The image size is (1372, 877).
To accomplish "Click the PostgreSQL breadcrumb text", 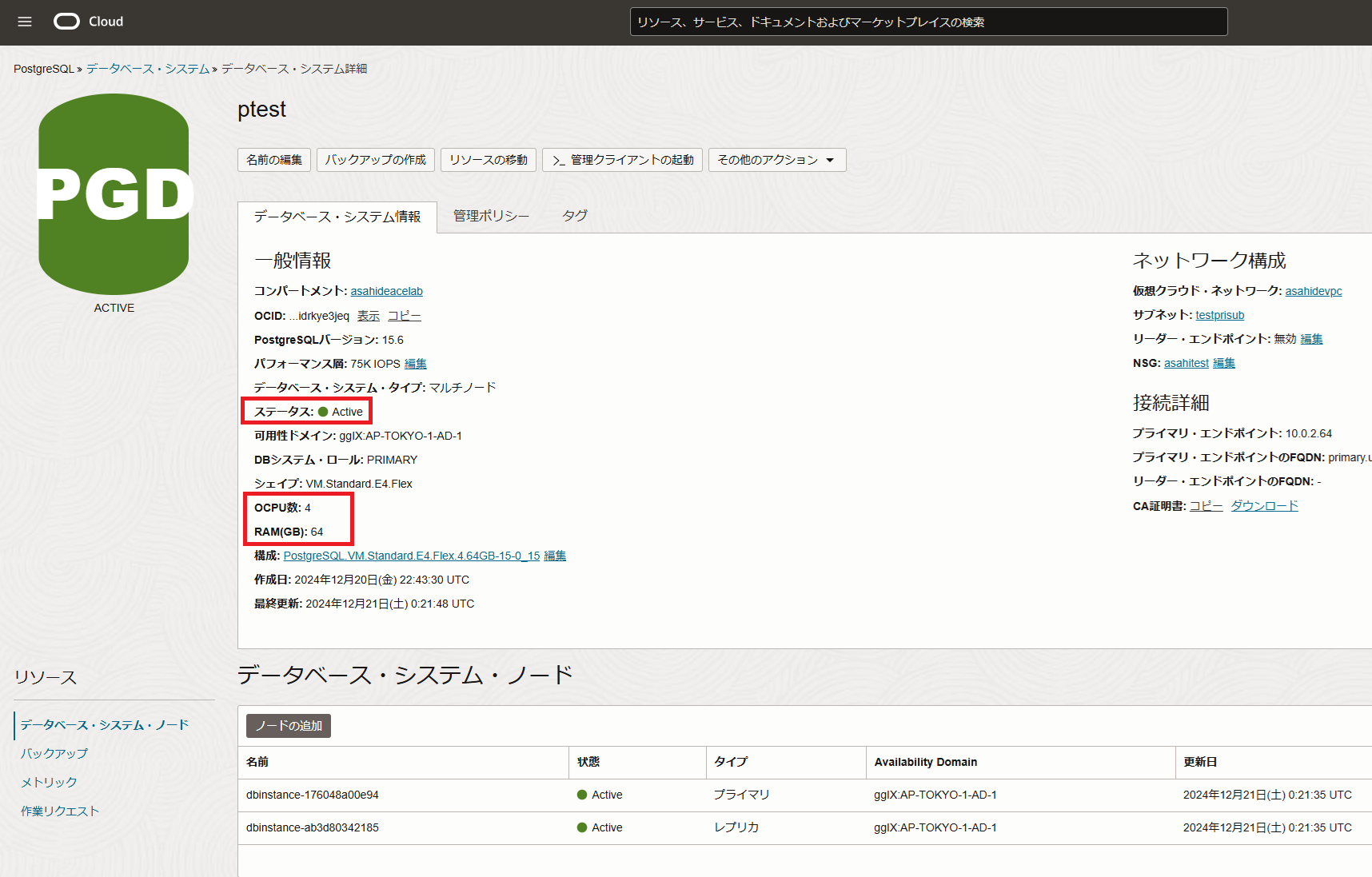I will pos(44,69).
